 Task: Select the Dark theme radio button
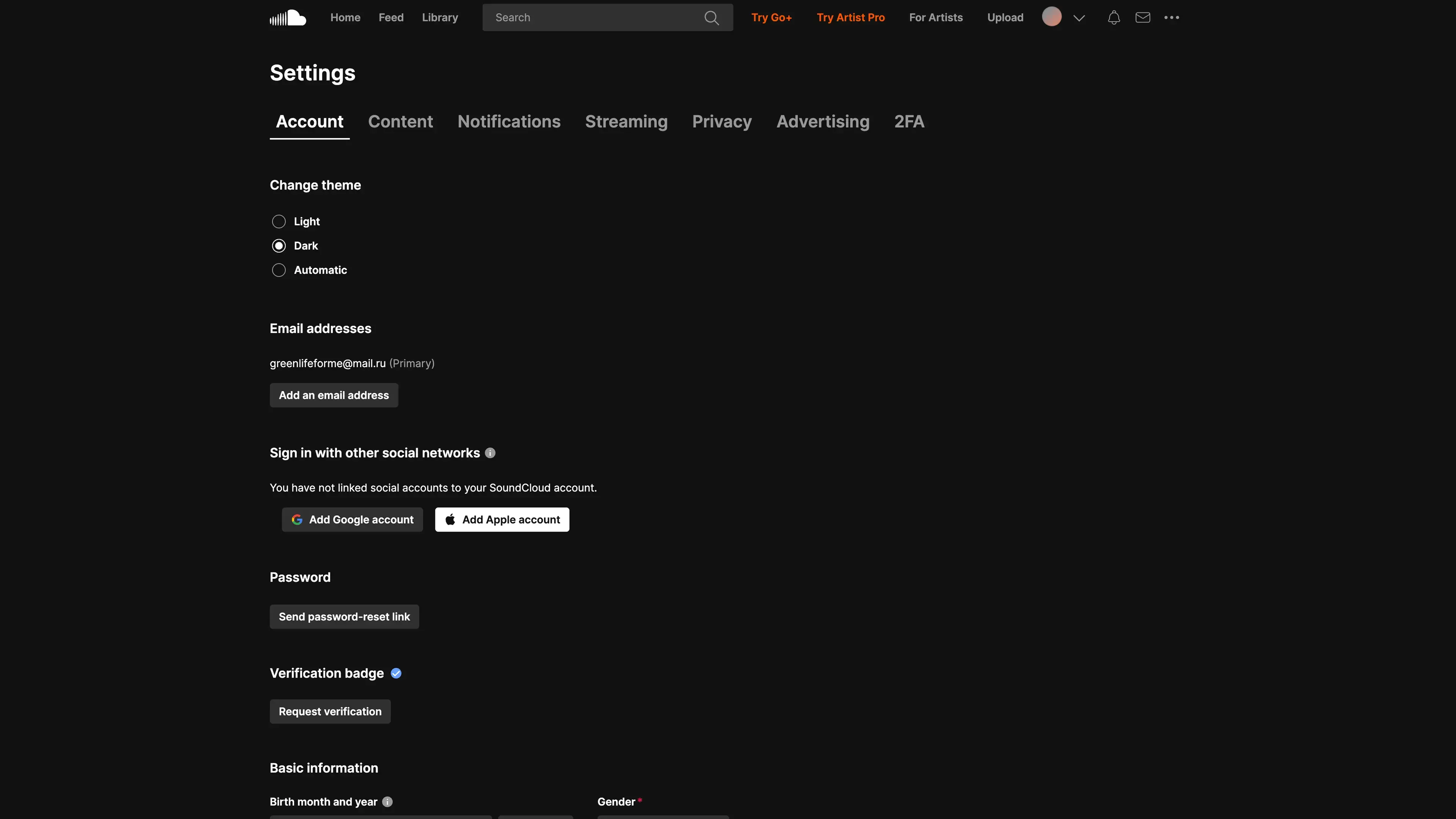279,246
